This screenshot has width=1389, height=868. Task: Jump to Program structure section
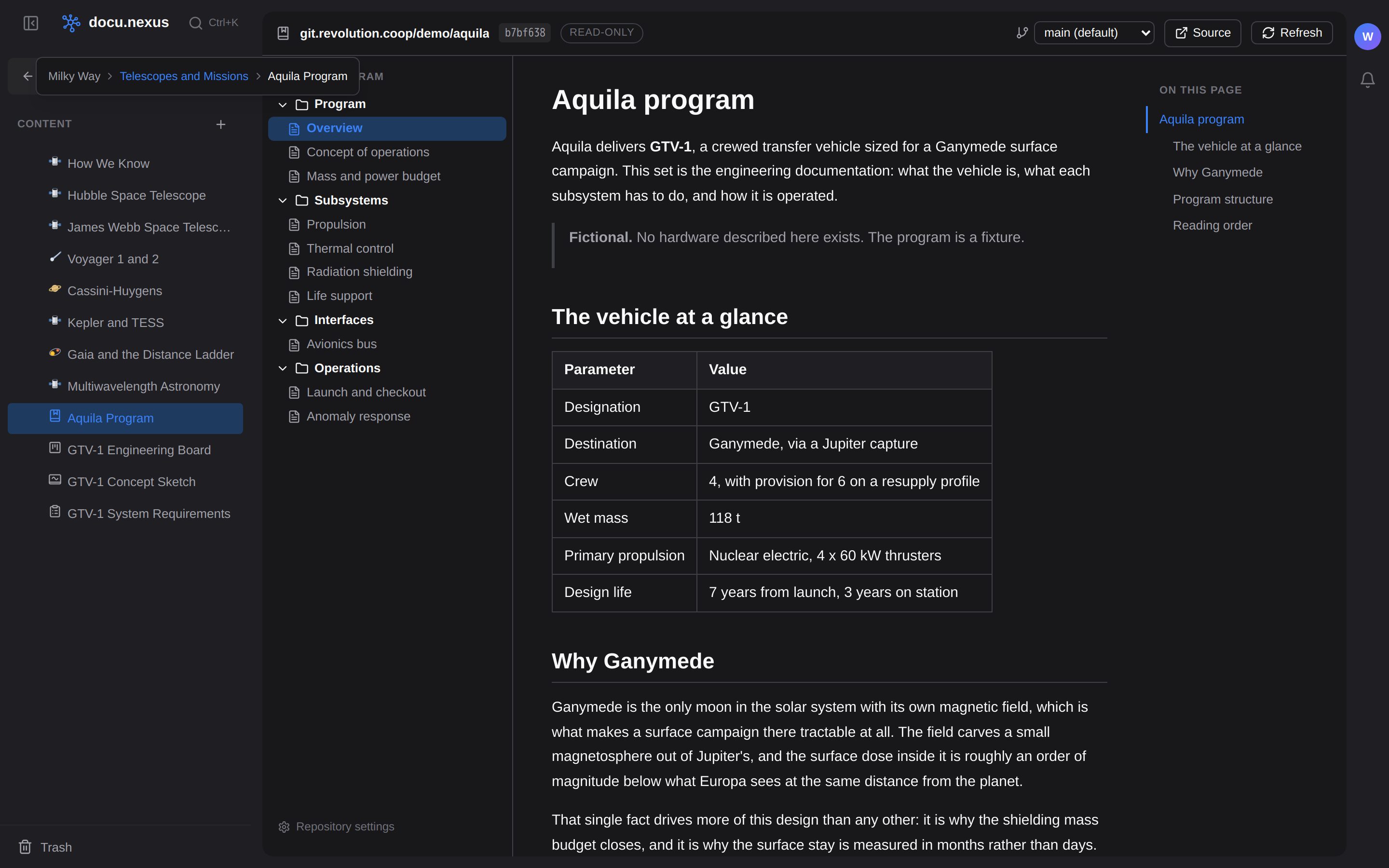click(1223, 199)
